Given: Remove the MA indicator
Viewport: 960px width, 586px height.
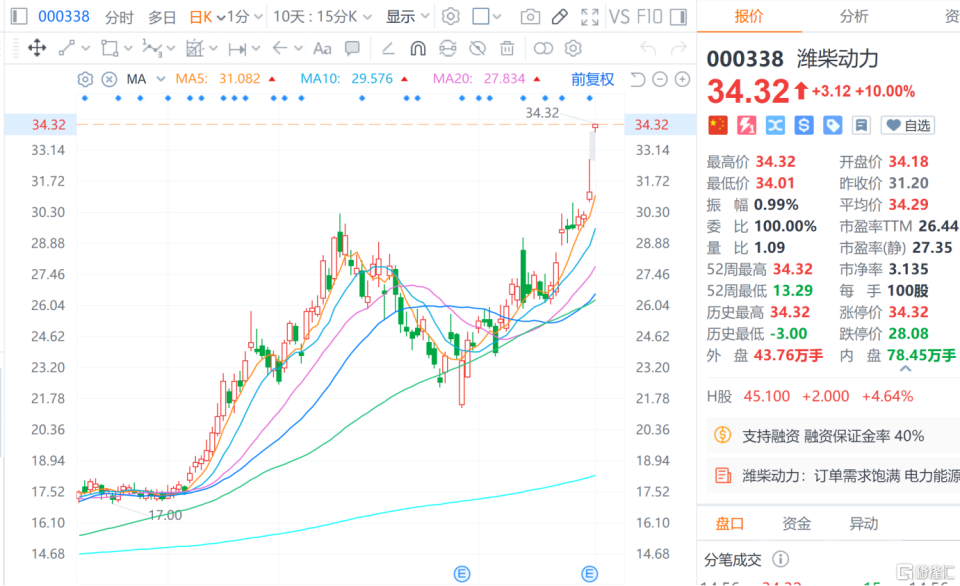Looking at the screenshot, I should pyautogui.click(x=109, y=79).
